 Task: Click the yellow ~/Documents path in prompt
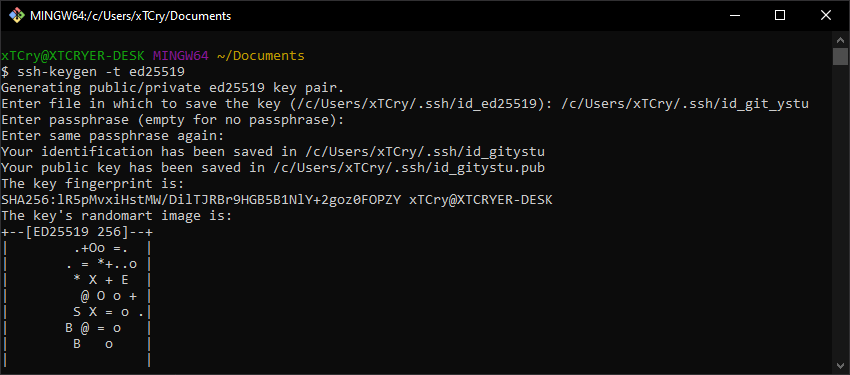pos(261,55)
